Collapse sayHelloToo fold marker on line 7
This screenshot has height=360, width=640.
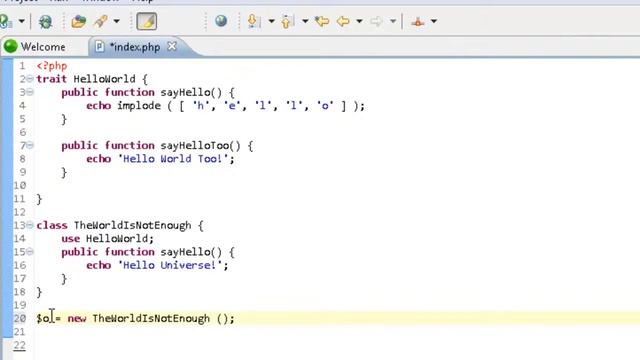point(30,145)
